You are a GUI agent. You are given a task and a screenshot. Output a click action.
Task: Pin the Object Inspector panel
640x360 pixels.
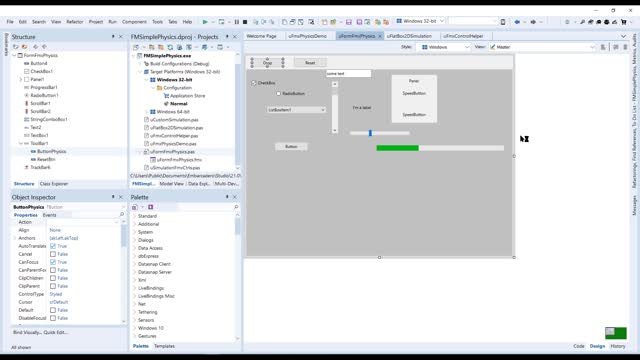pos(113,197)
